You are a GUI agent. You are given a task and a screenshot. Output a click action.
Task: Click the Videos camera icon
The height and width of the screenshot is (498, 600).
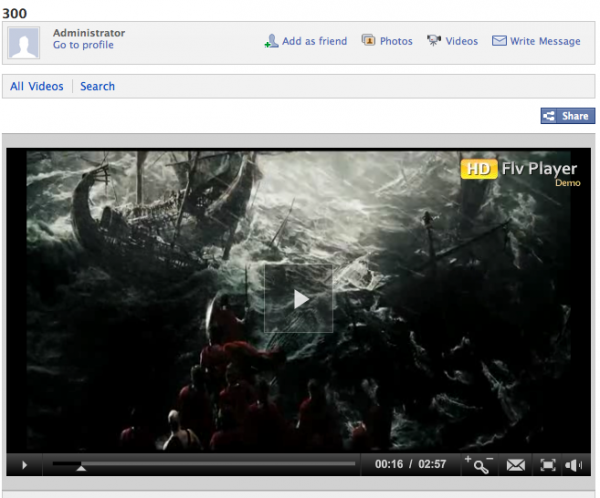pyautogui.click(x=434, y=40)
